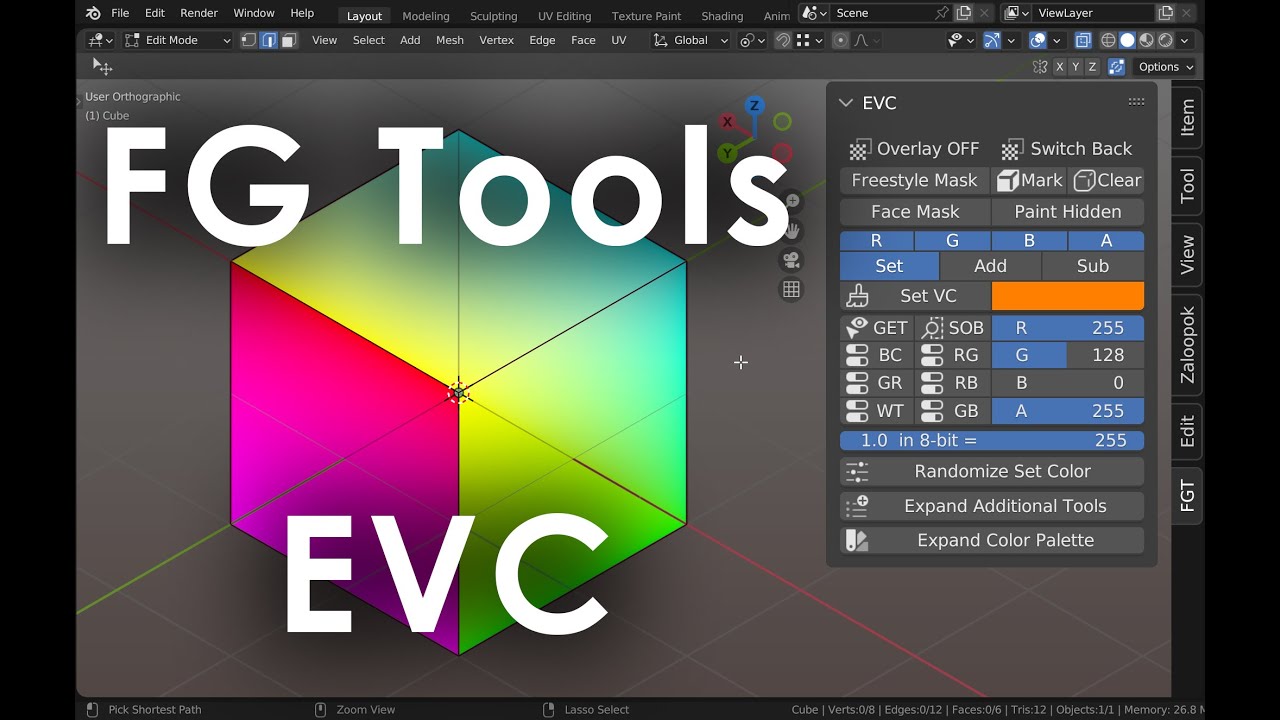Switch to Sculpting workspace tab
Screen dimensions: 1280x720
(x=494, y=16)
